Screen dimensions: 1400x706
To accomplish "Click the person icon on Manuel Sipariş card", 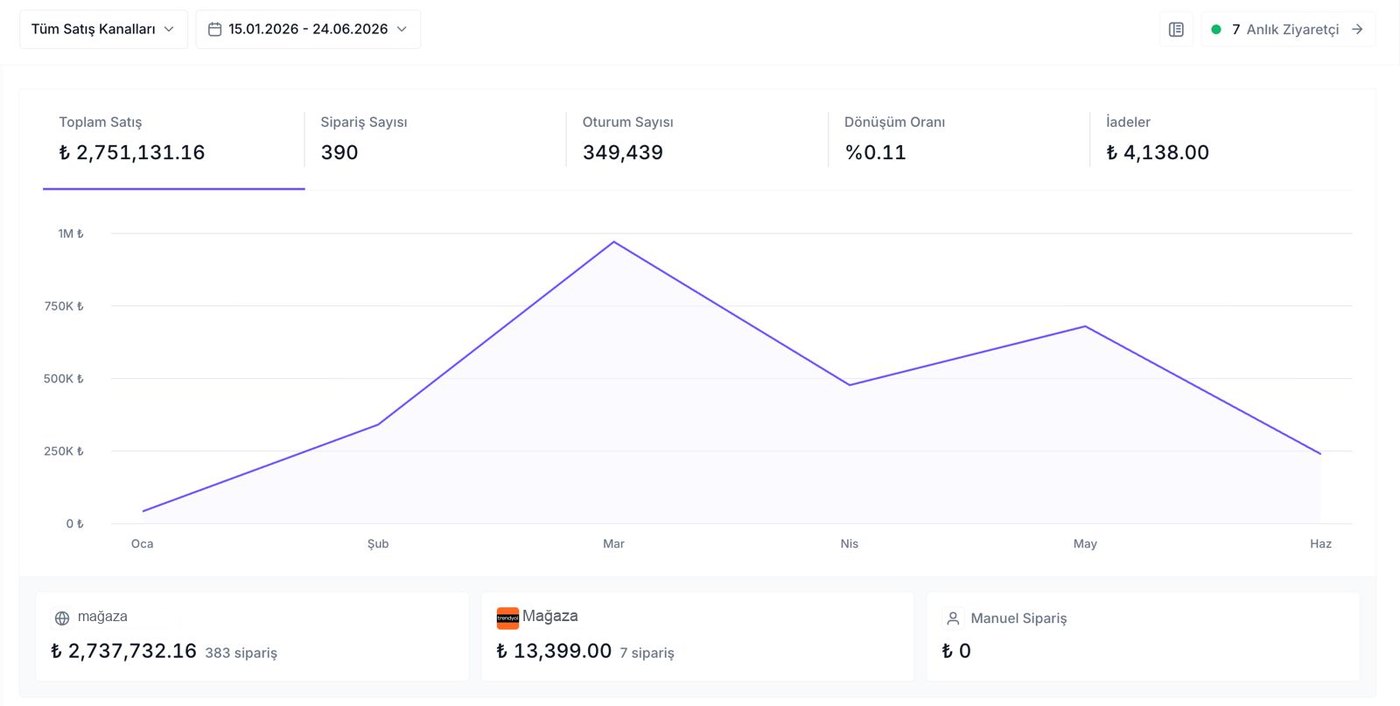I will tap(953, 618).
